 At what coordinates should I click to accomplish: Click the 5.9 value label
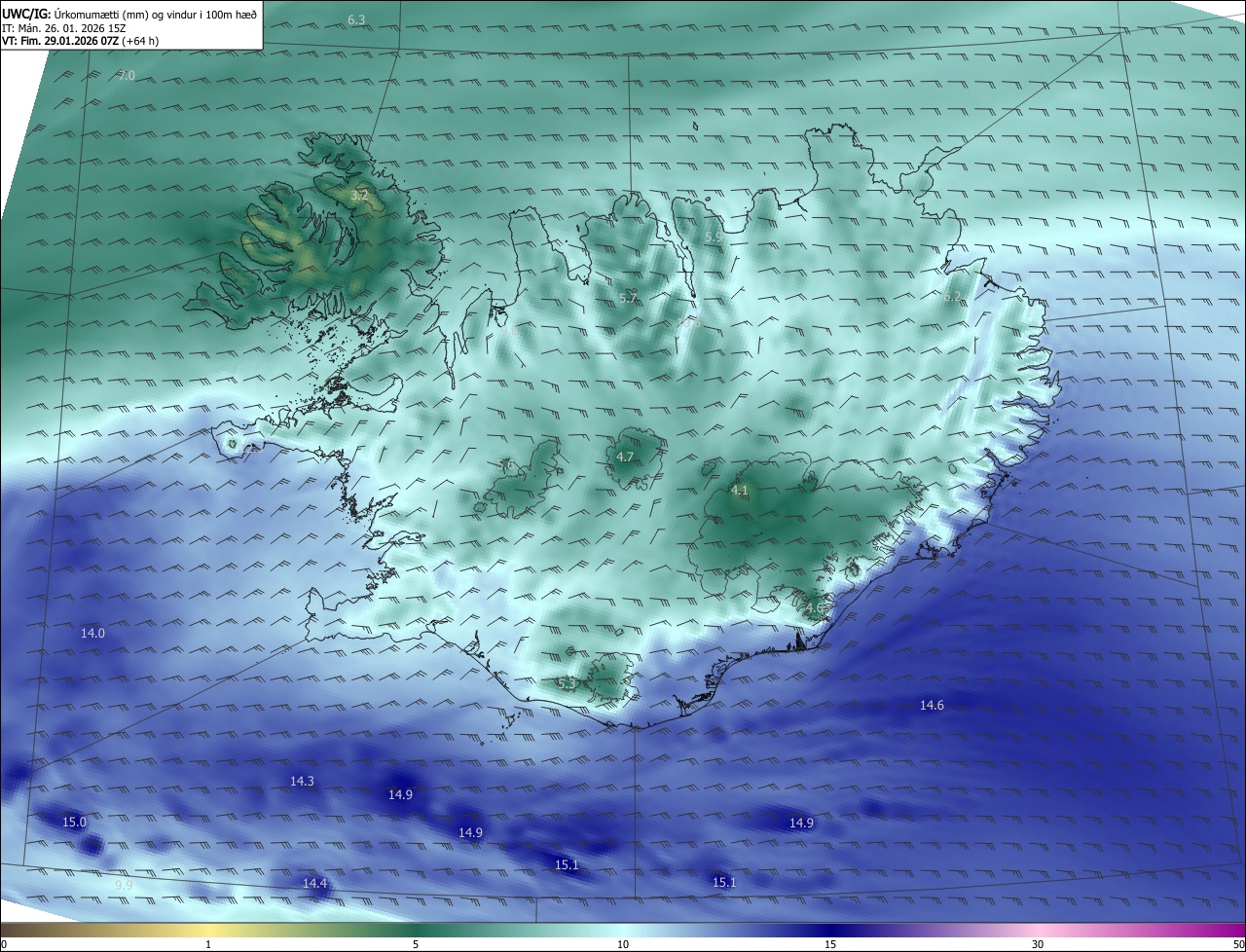(x=714, y=237)
